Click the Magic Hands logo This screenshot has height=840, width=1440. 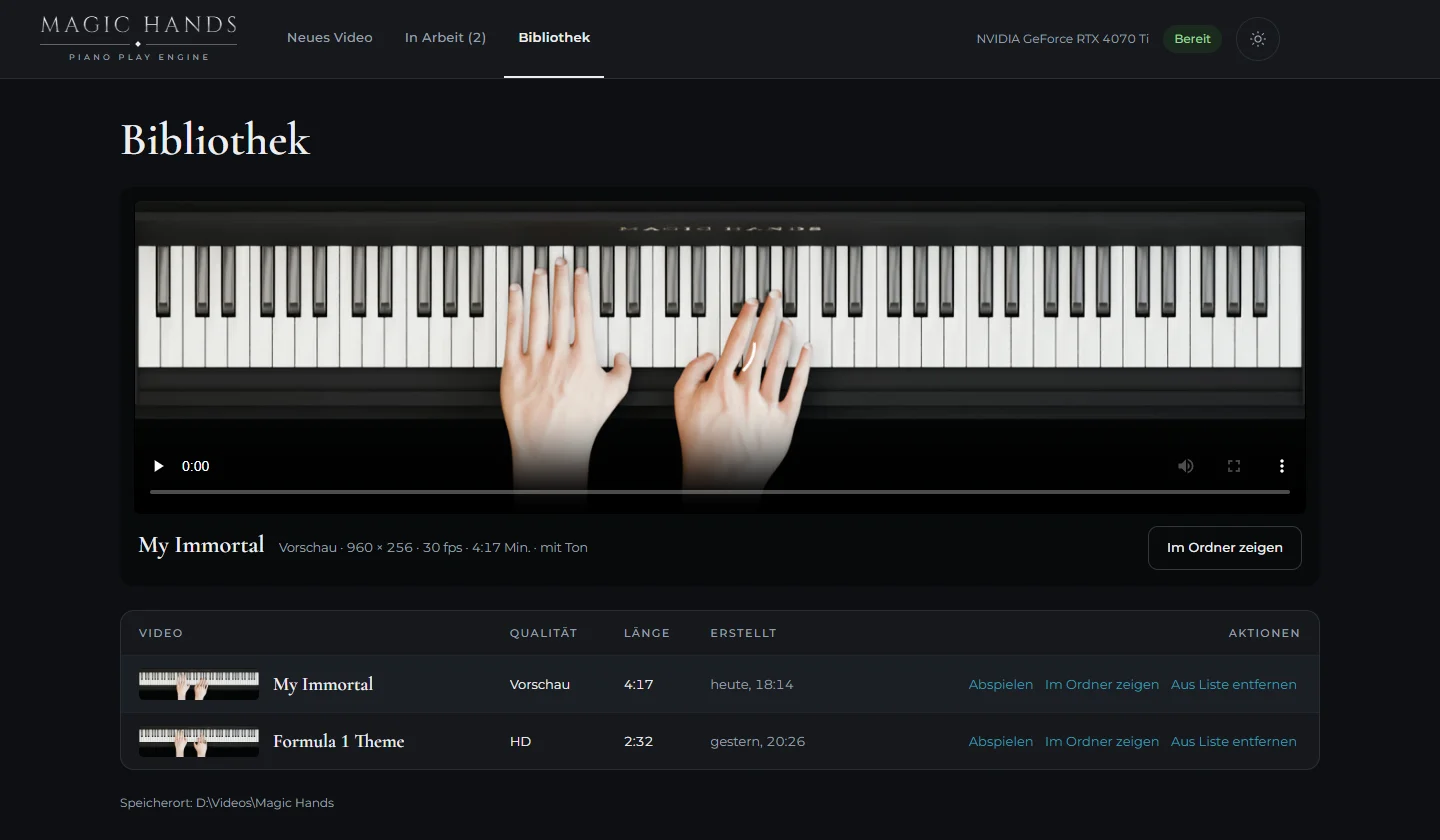click(x=139, y=38)
